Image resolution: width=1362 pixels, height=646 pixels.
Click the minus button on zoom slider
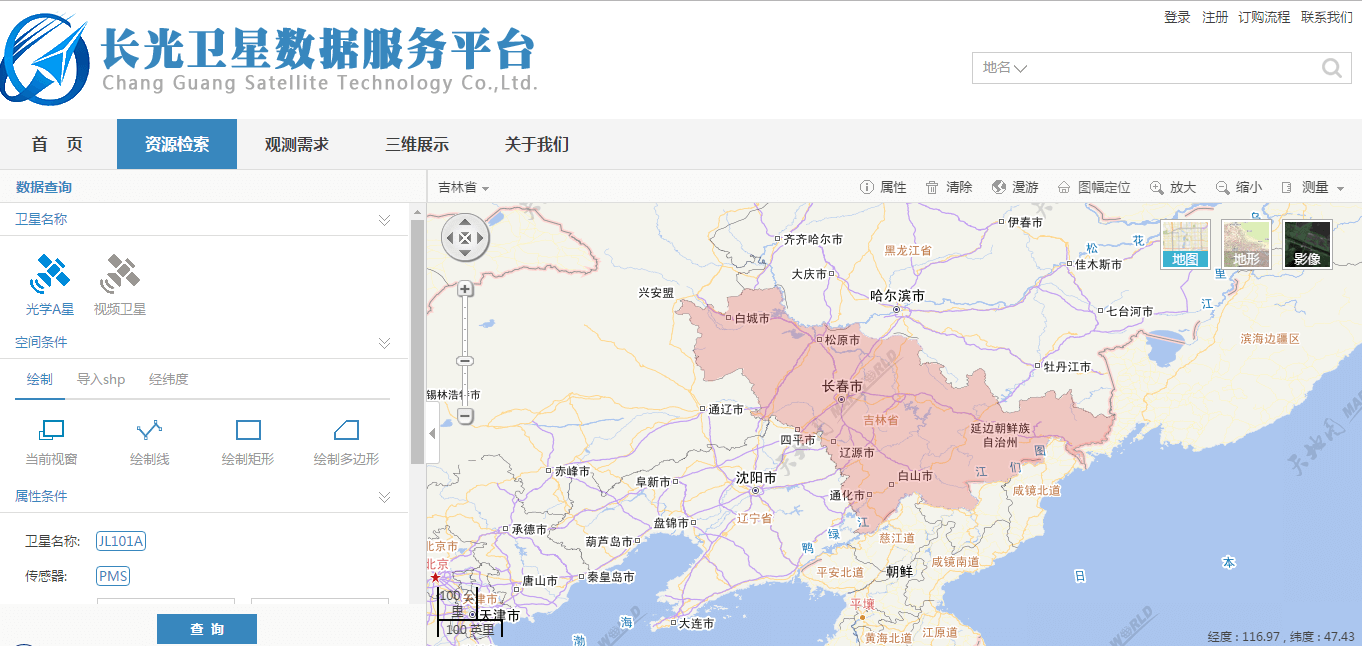465,416
